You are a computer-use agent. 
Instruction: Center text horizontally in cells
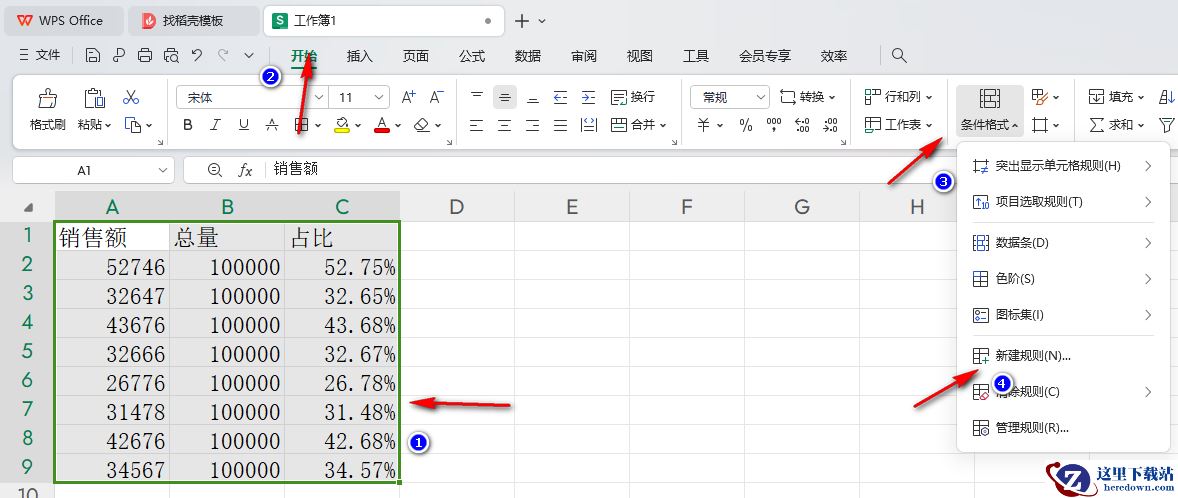(505, 125)
